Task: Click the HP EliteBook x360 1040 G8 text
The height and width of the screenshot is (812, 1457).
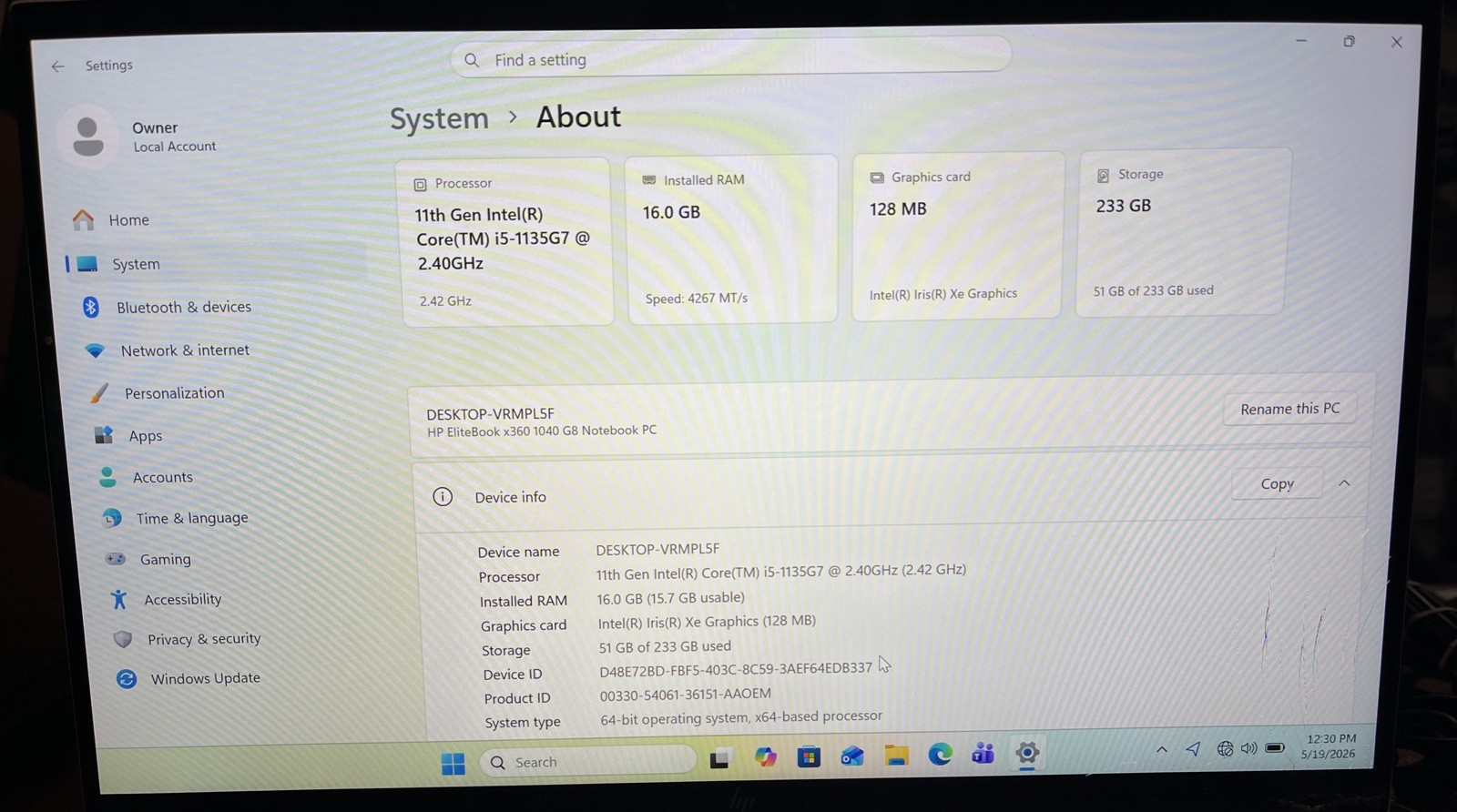Action: click(542, 431)
